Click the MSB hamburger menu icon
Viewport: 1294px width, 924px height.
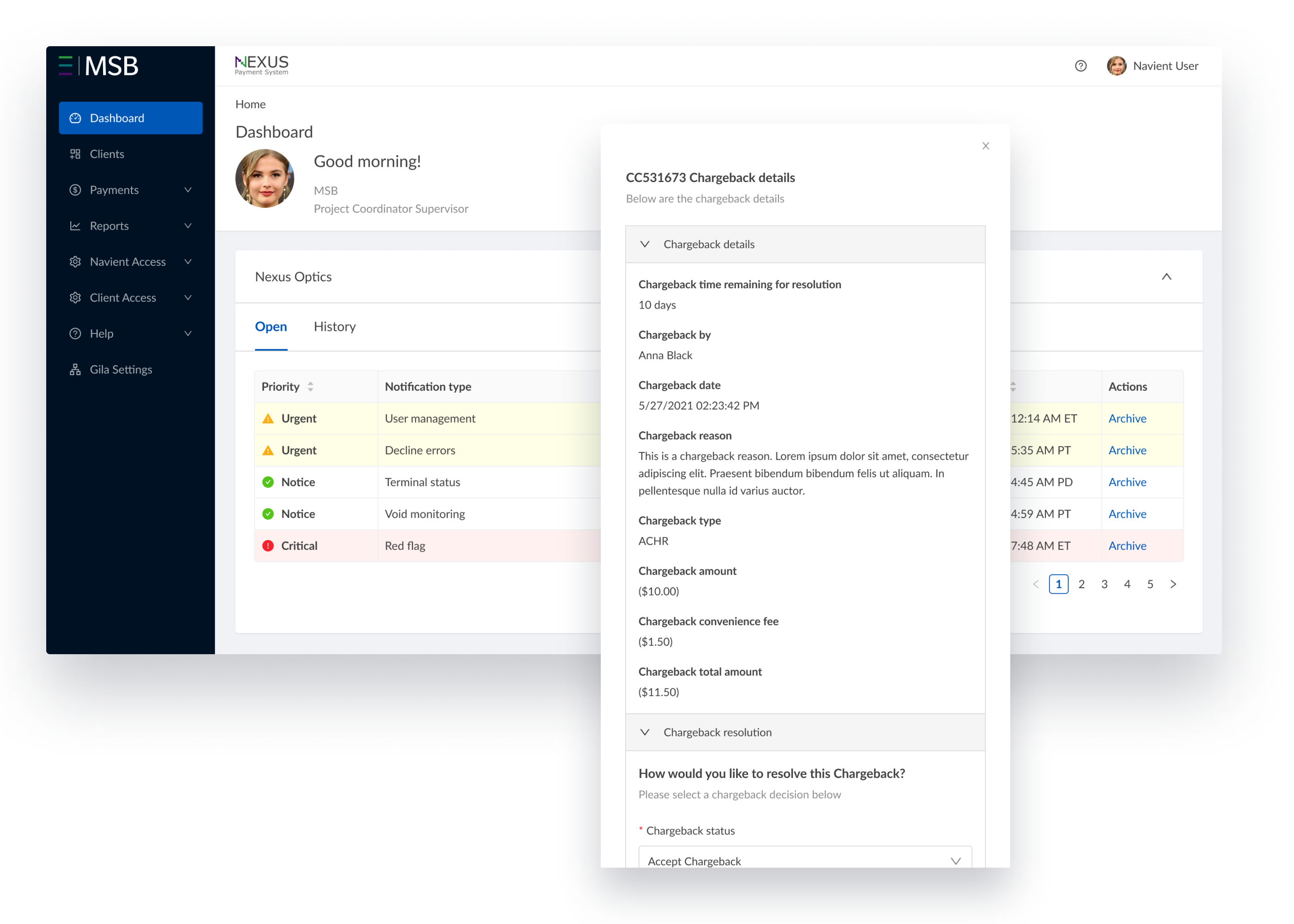pos(66,66)
